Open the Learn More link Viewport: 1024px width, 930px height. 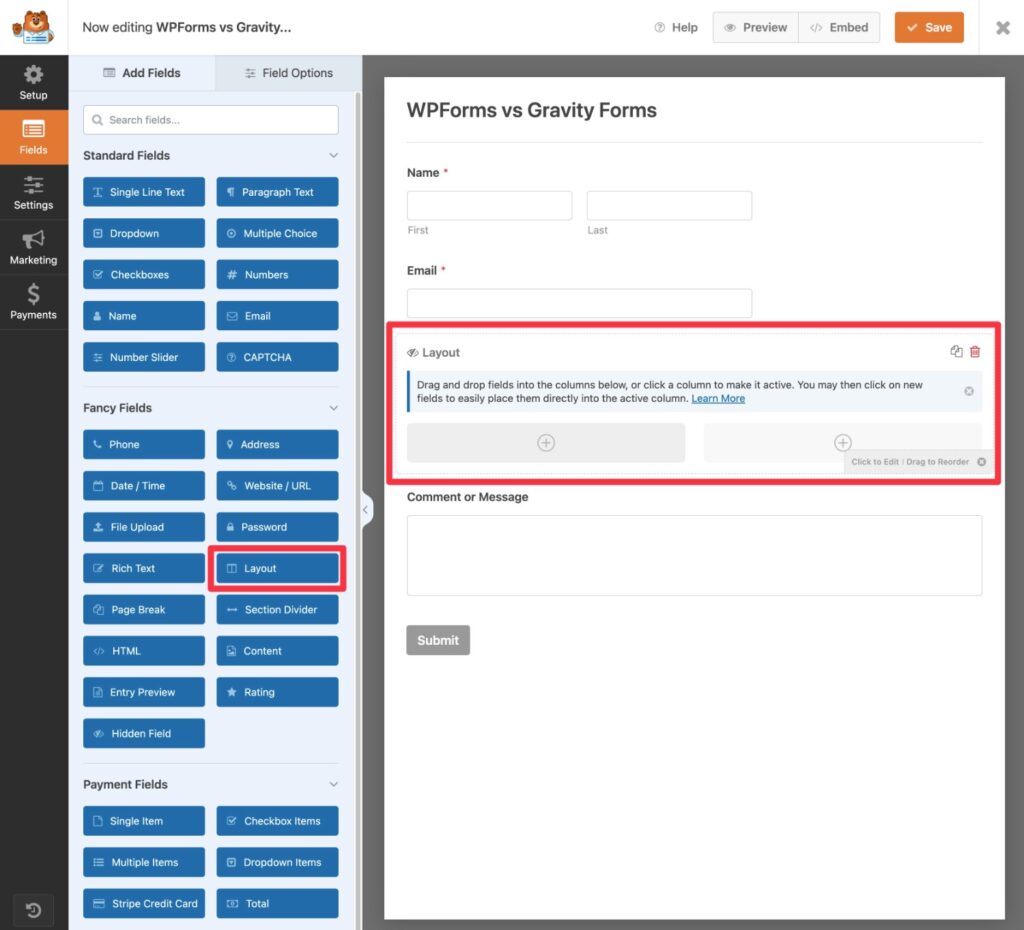[x=718, y=398]
